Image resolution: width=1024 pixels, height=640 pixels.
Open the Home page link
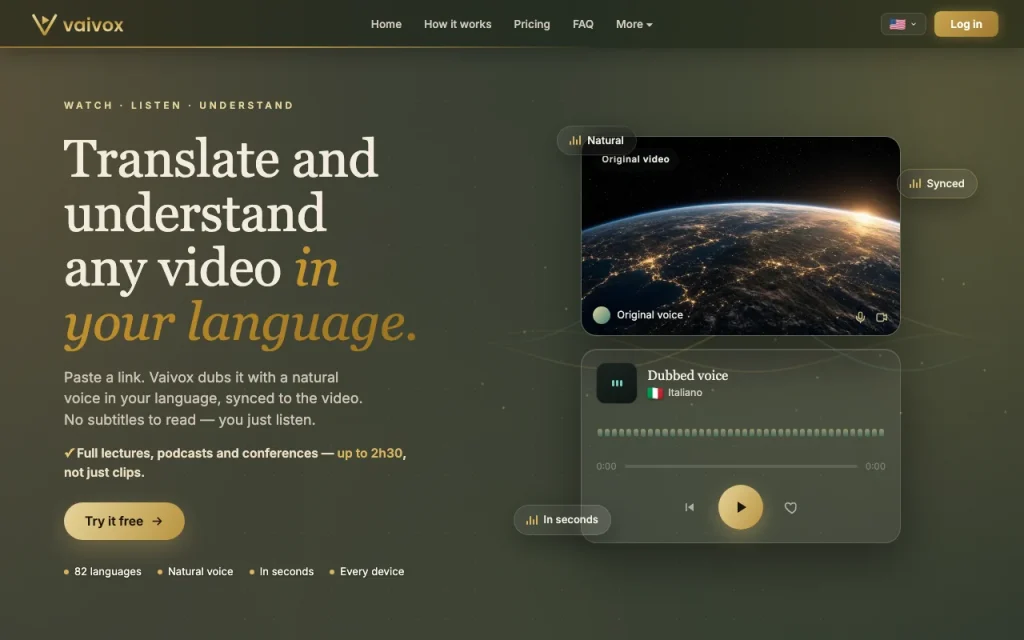[x=386, y=24]
